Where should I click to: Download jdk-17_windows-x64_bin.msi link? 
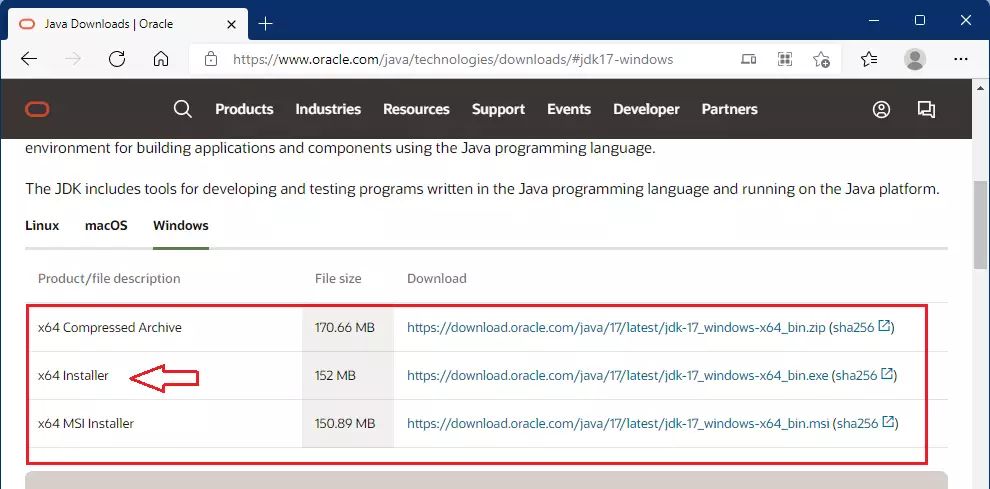[618, 423]
